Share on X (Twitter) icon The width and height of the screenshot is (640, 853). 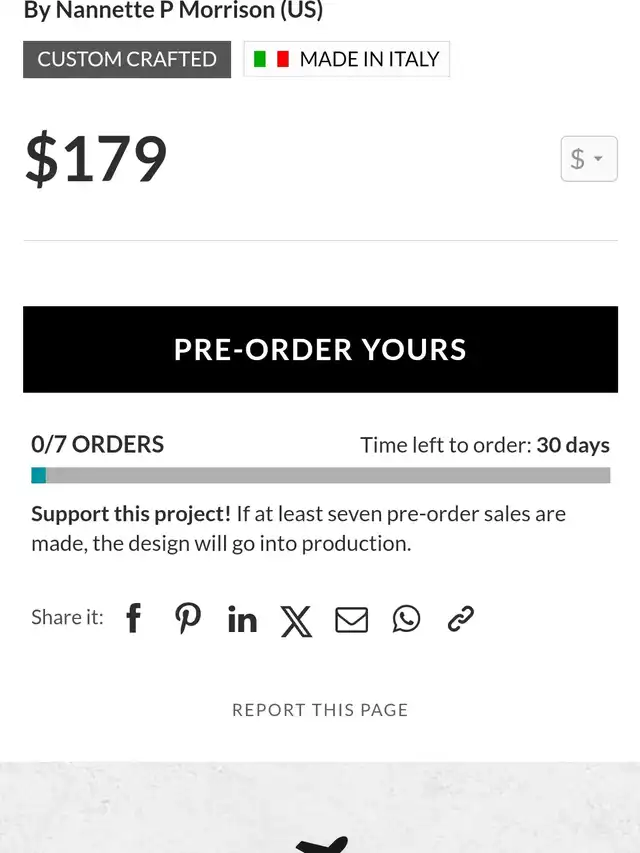point(297,621)
